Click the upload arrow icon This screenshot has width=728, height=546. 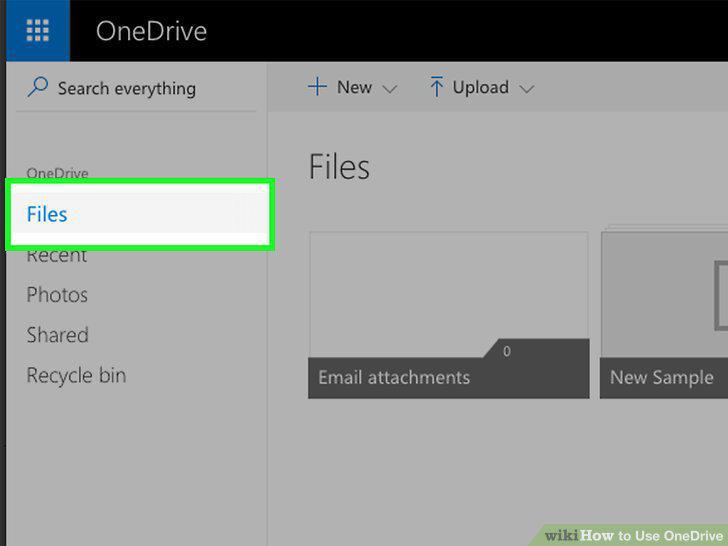(436, 87)
